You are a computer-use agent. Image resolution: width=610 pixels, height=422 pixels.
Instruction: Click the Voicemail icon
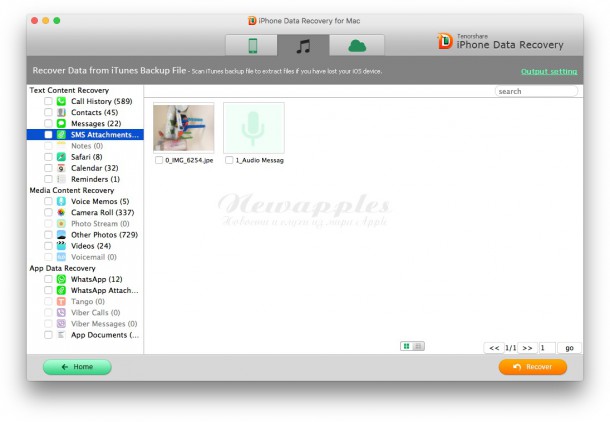coord(61,257)
